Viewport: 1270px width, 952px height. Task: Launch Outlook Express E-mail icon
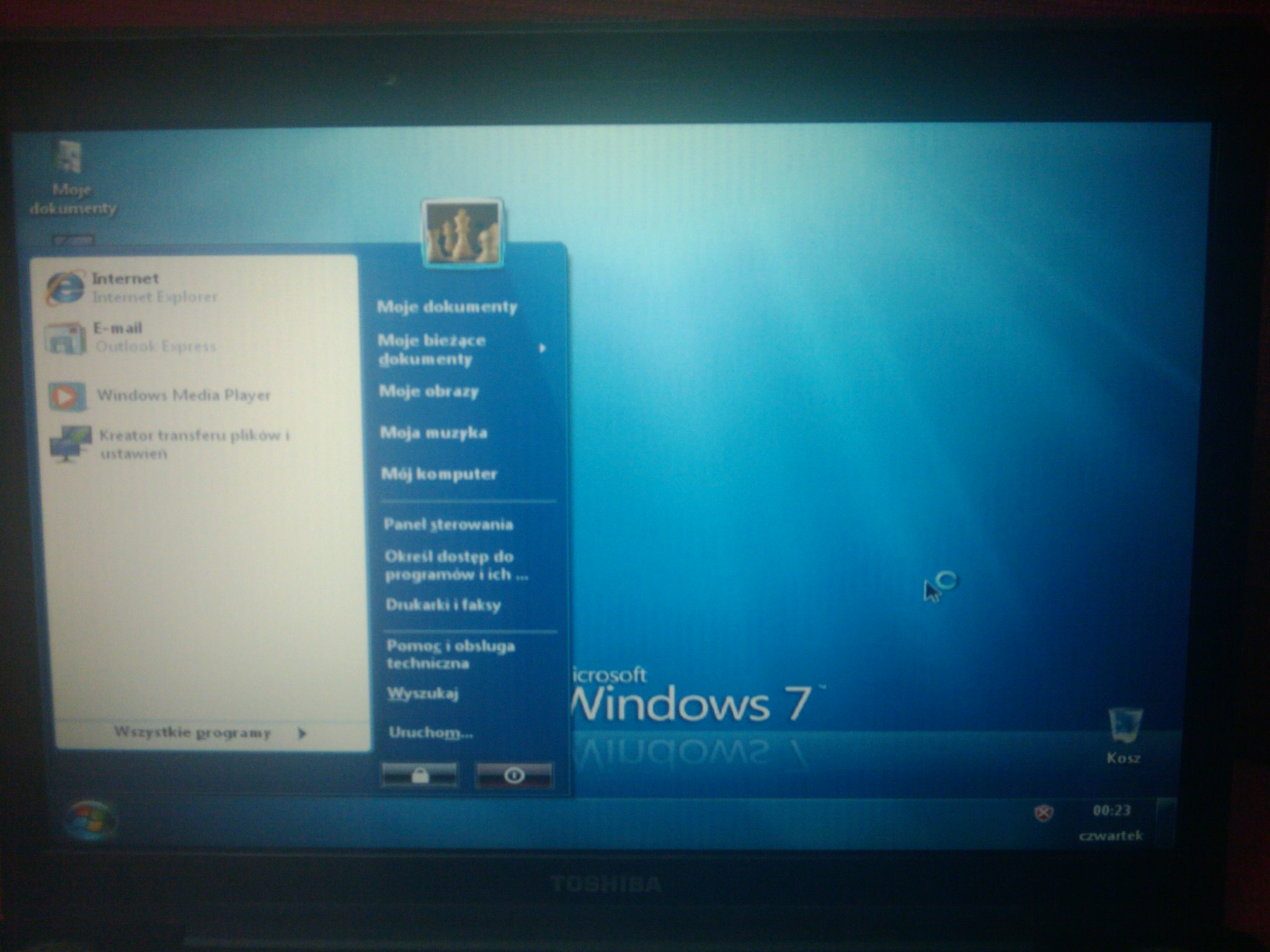point(64,338)
